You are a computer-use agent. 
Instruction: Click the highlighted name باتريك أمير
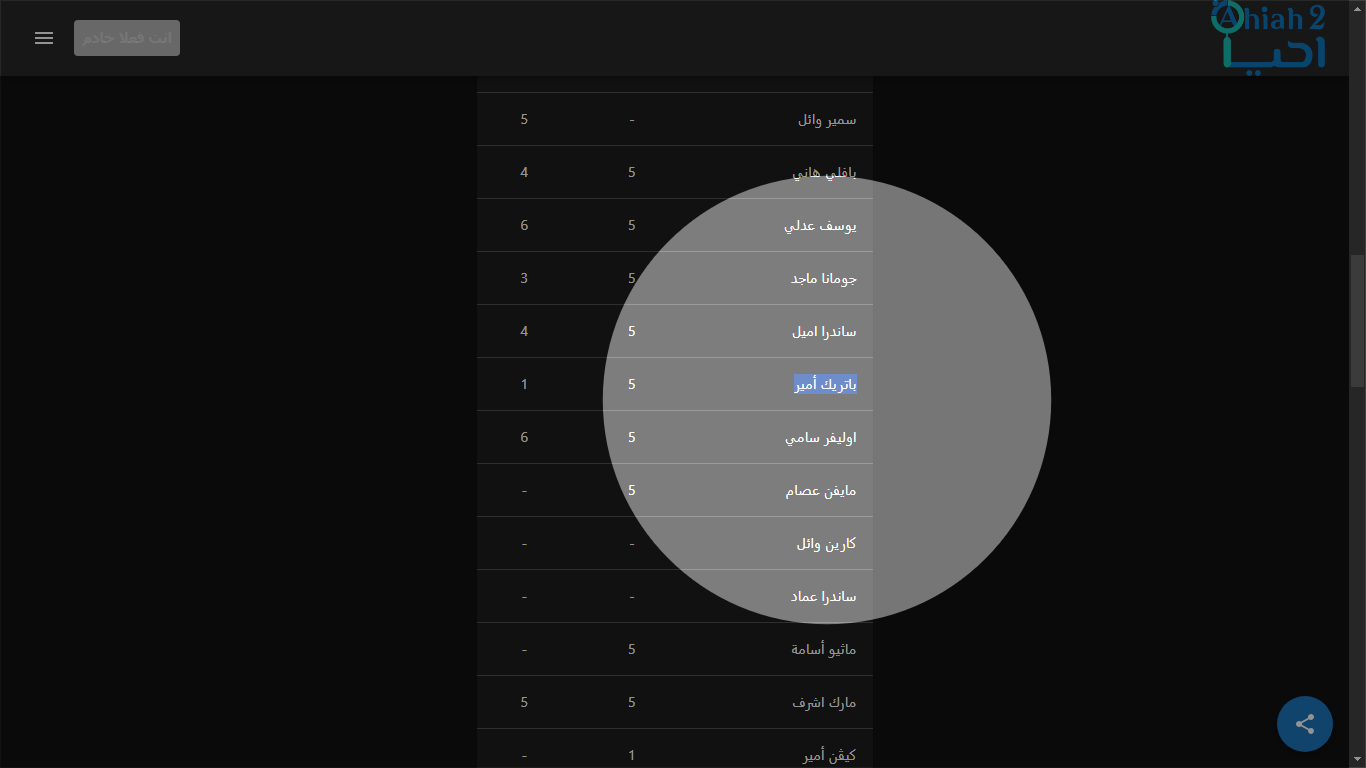826,385
